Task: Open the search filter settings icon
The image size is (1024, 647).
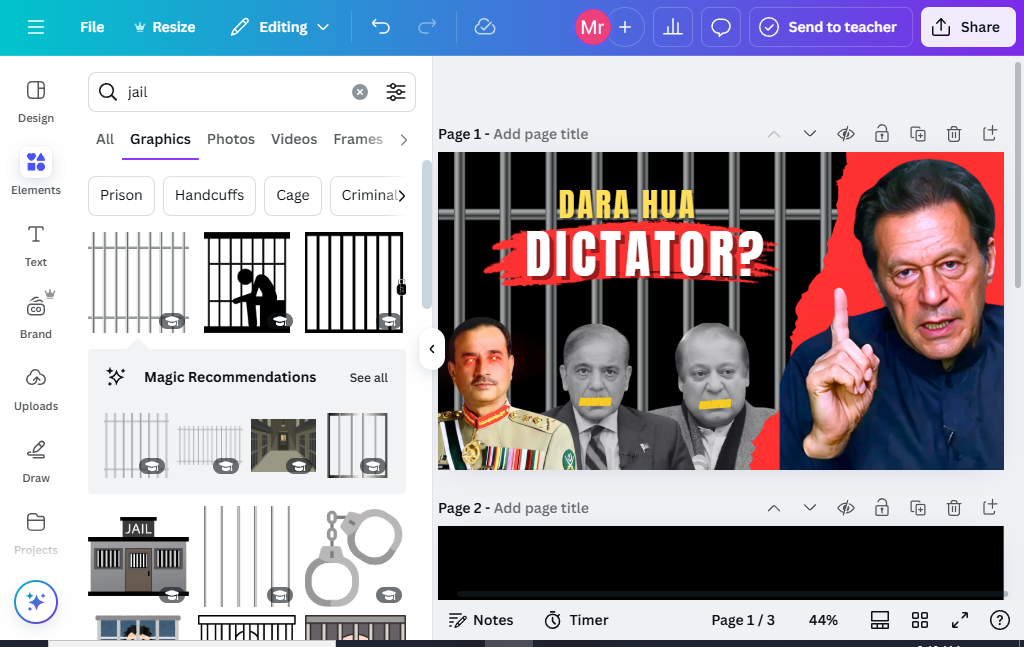Action: click(x=396, y=92)
